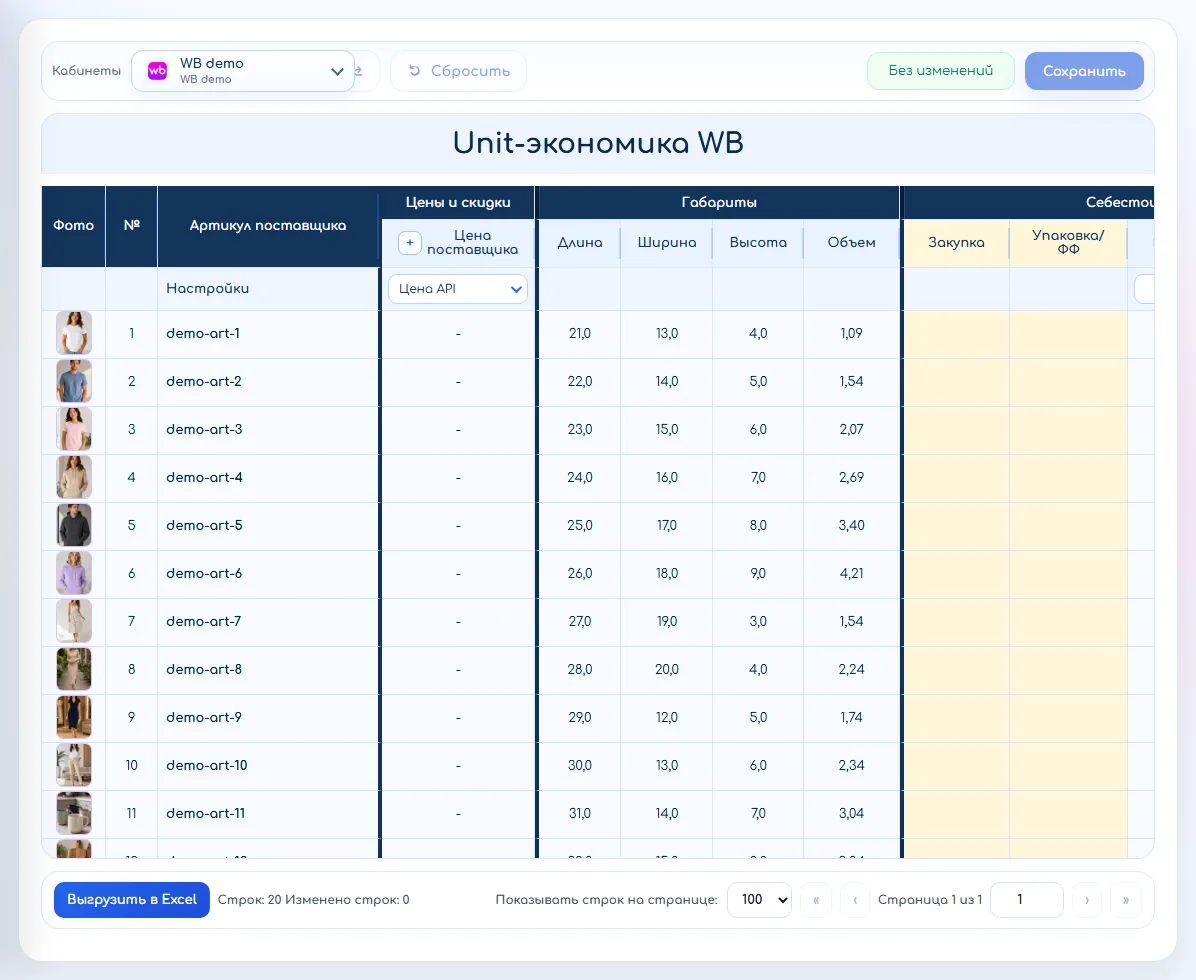Click the Строк: 20 Изменено строк: 0 status text

(x=313, y=900)
